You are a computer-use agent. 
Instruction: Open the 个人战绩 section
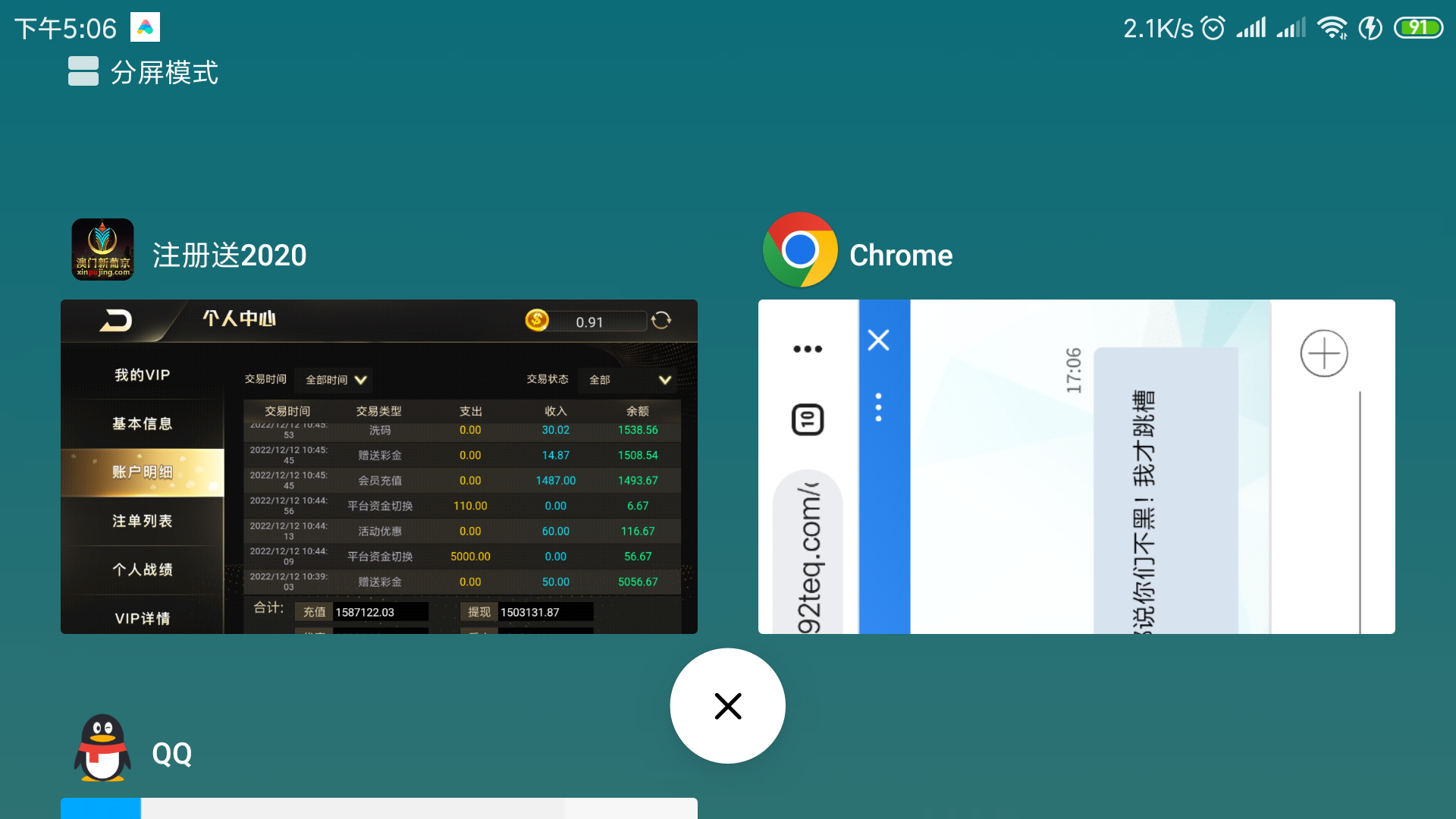(142, 570)
